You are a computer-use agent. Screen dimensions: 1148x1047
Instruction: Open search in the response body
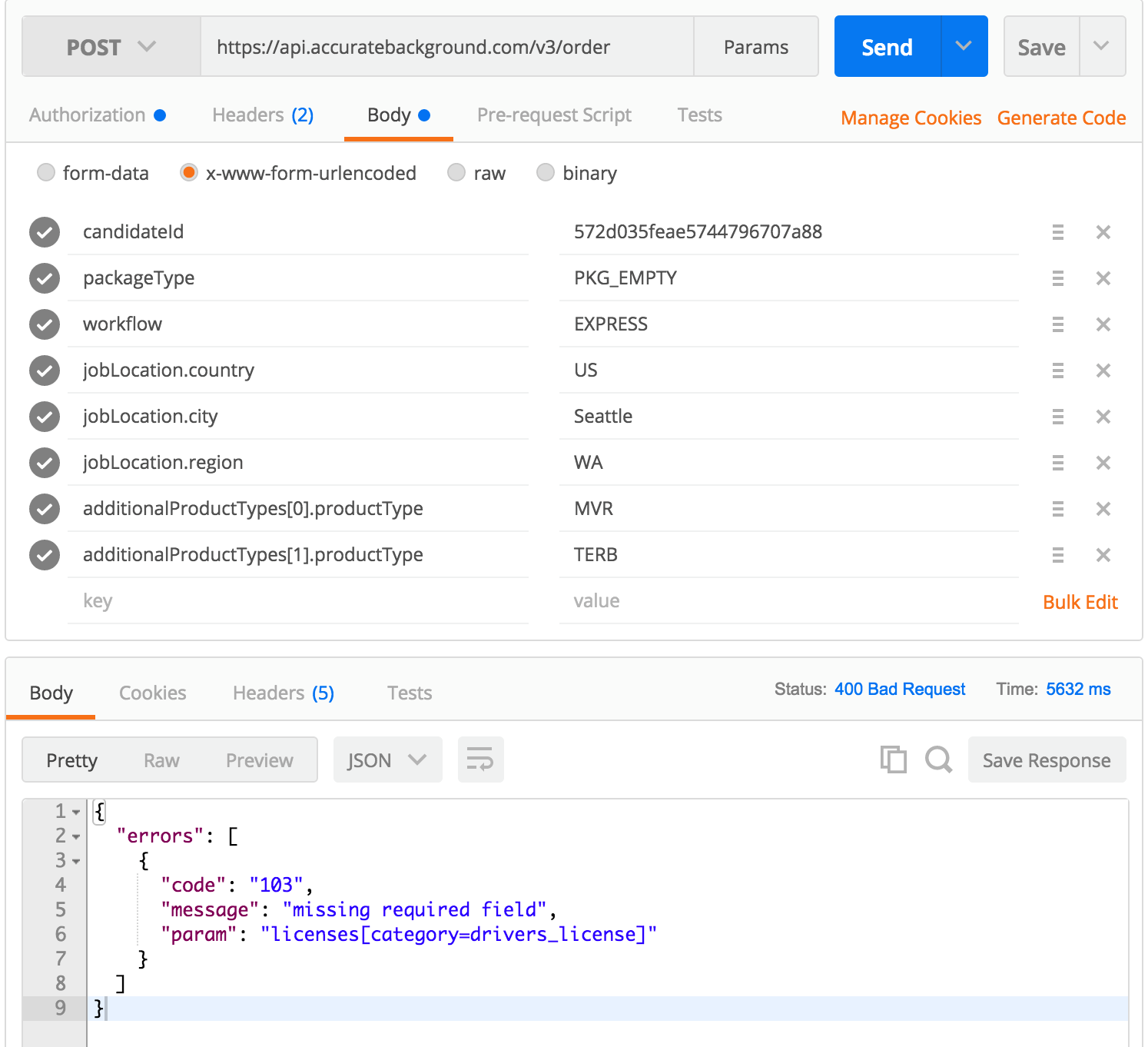(938, 759)
